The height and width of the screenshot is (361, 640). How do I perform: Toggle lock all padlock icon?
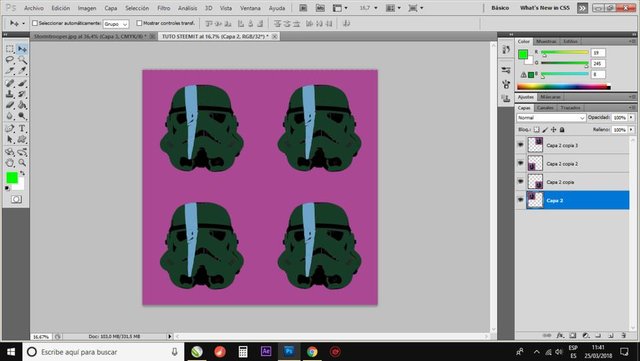562,129
